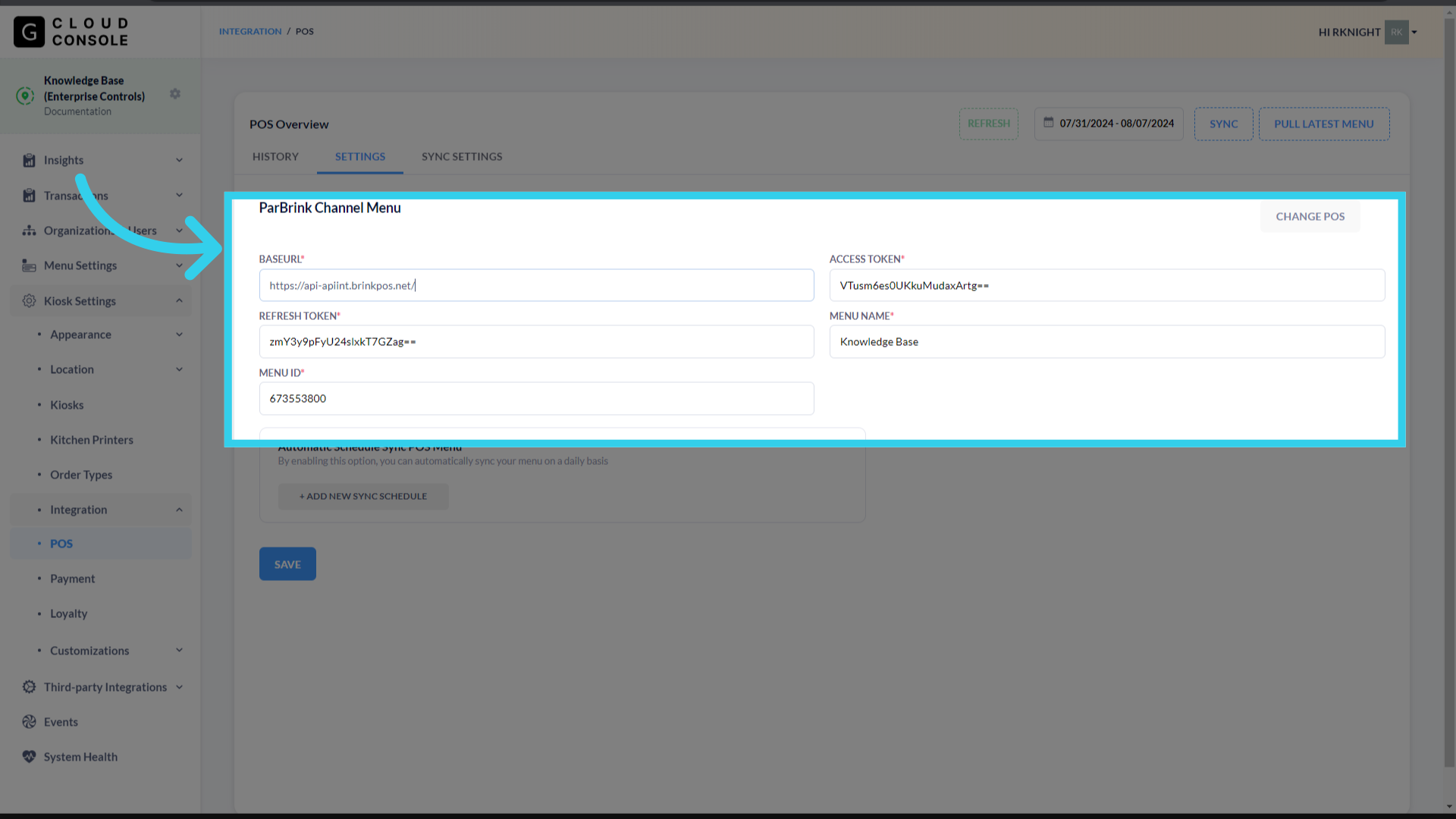This screenshot has width=1456, height=819.
Task: Click the Cloud Console logo
Action: pos(71,32)
